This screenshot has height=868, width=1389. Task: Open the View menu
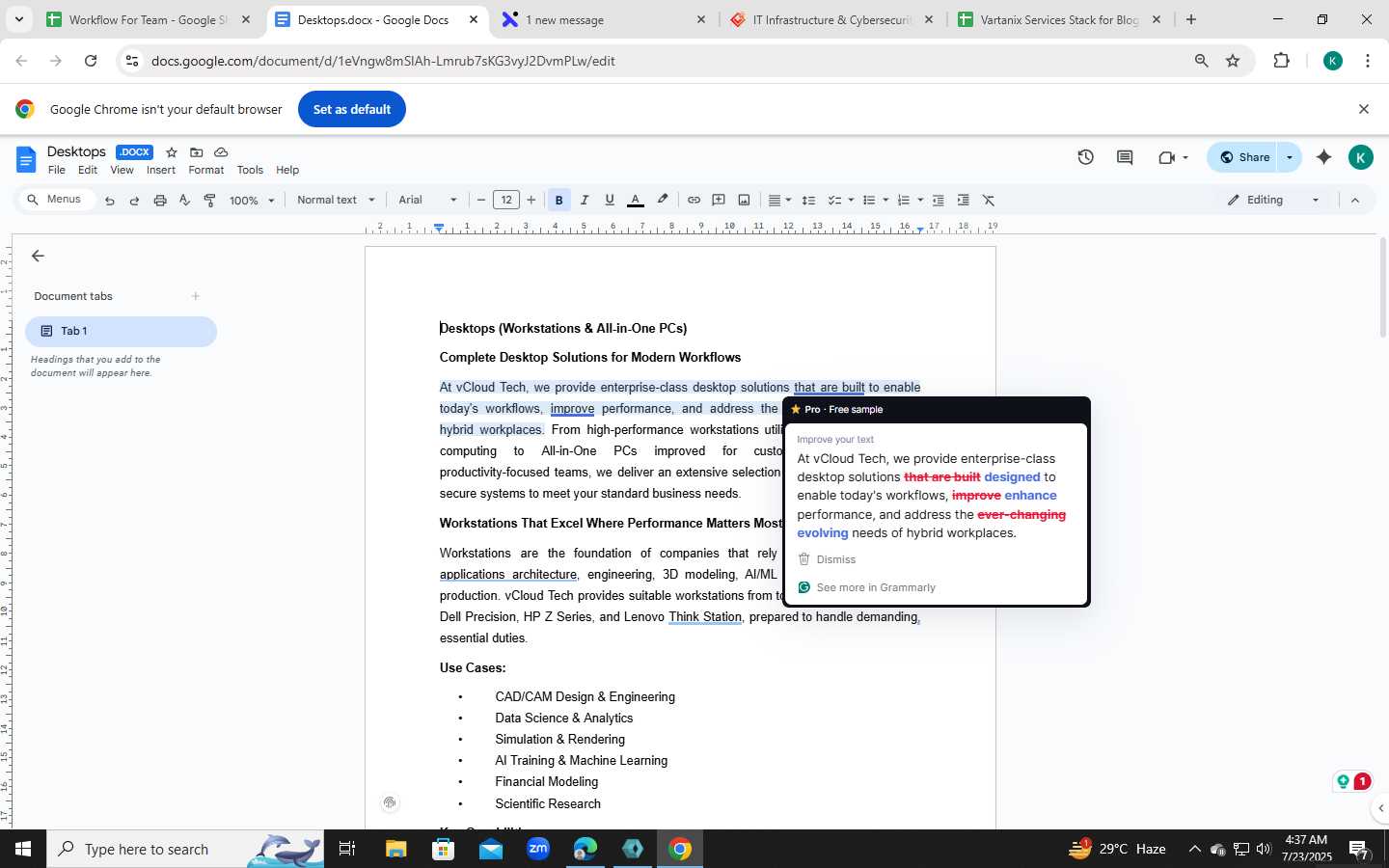pyautogui.click(x=122, y=170)
